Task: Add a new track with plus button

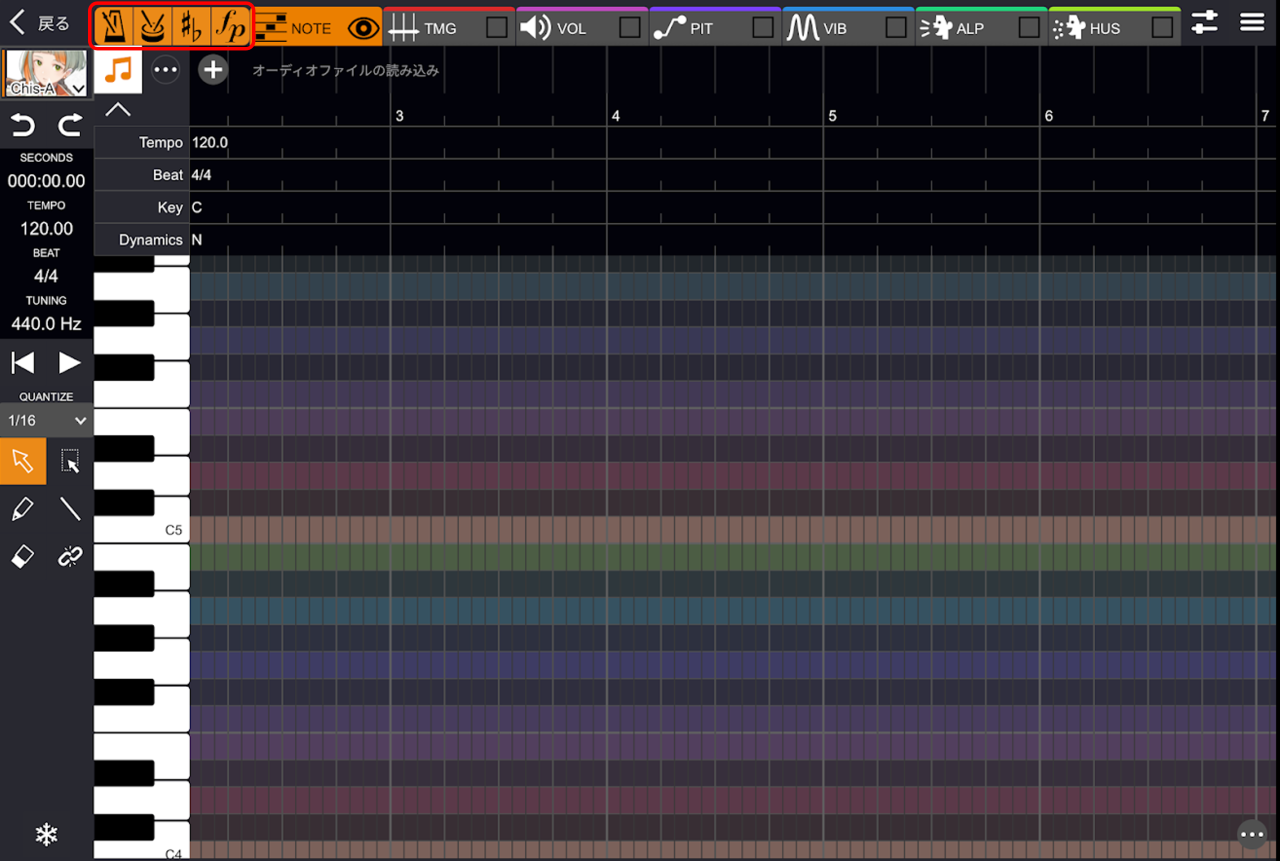Action: (x=213, y=70)
